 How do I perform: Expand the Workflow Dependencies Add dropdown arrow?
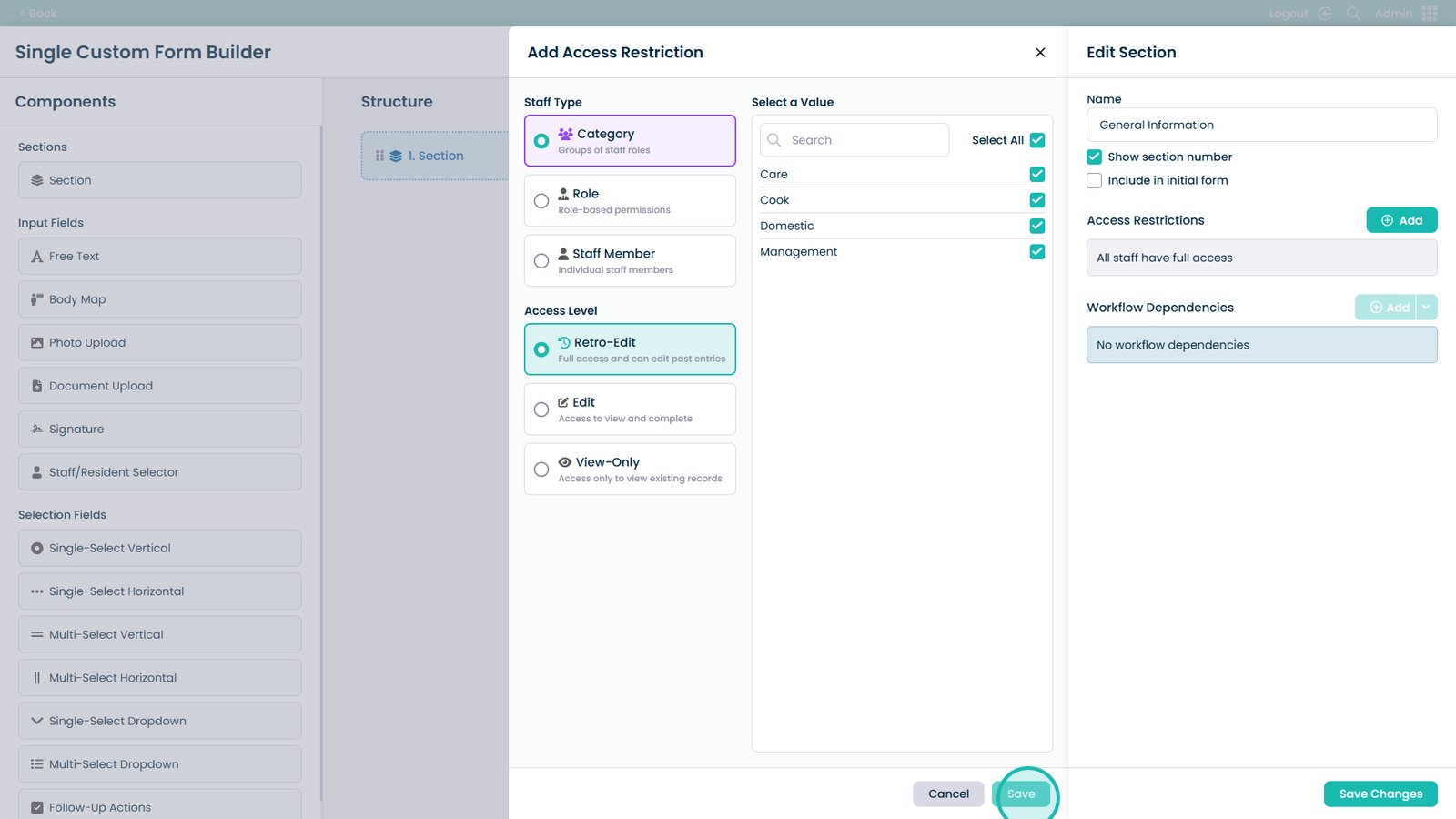(x=1426, y=308)
